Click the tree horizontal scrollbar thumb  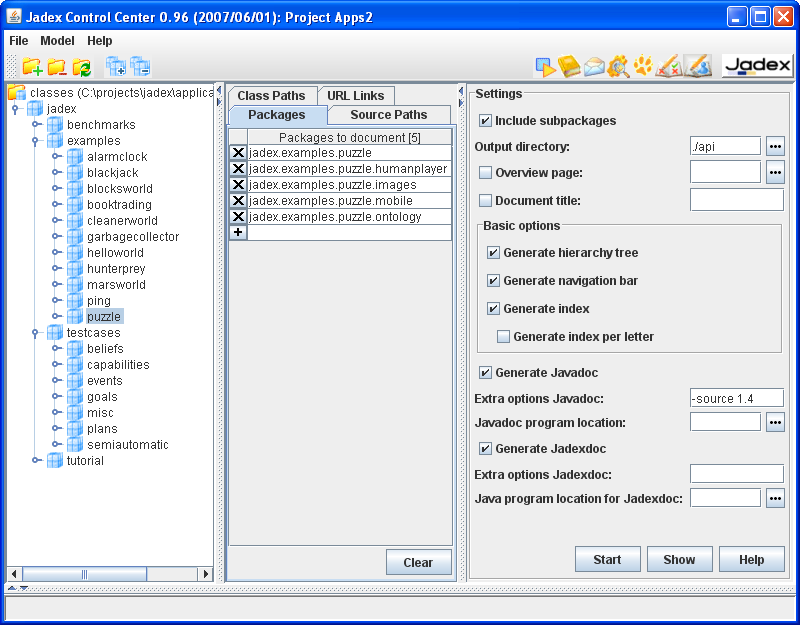point(84,574)
